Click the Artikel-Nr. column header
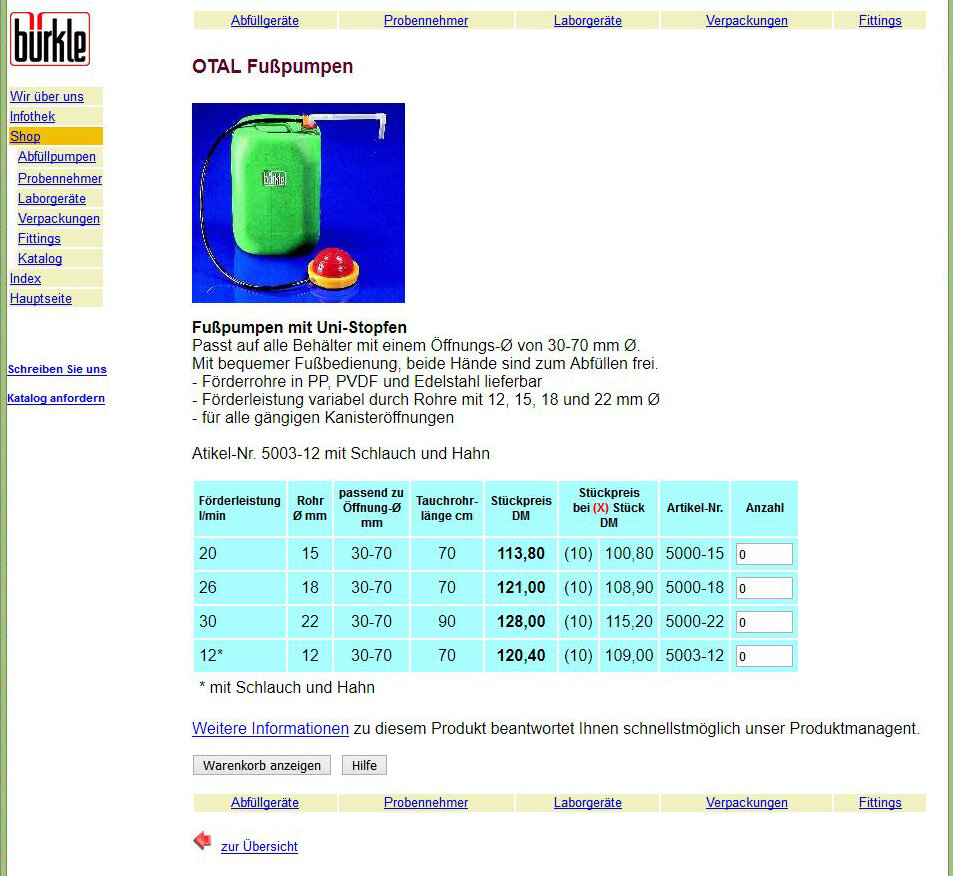 pyautogui.click(x=695, y=508)
